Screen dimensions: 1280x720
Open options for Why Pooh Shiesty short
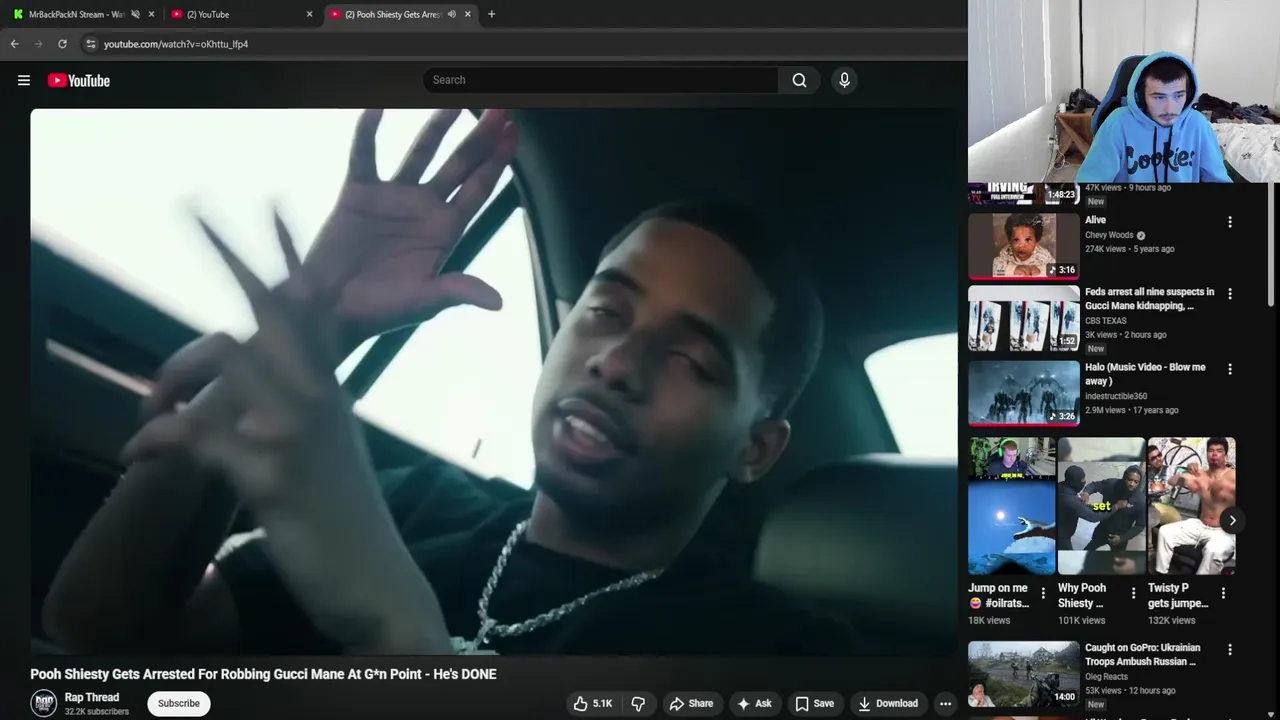click(x=1133, y=593)
